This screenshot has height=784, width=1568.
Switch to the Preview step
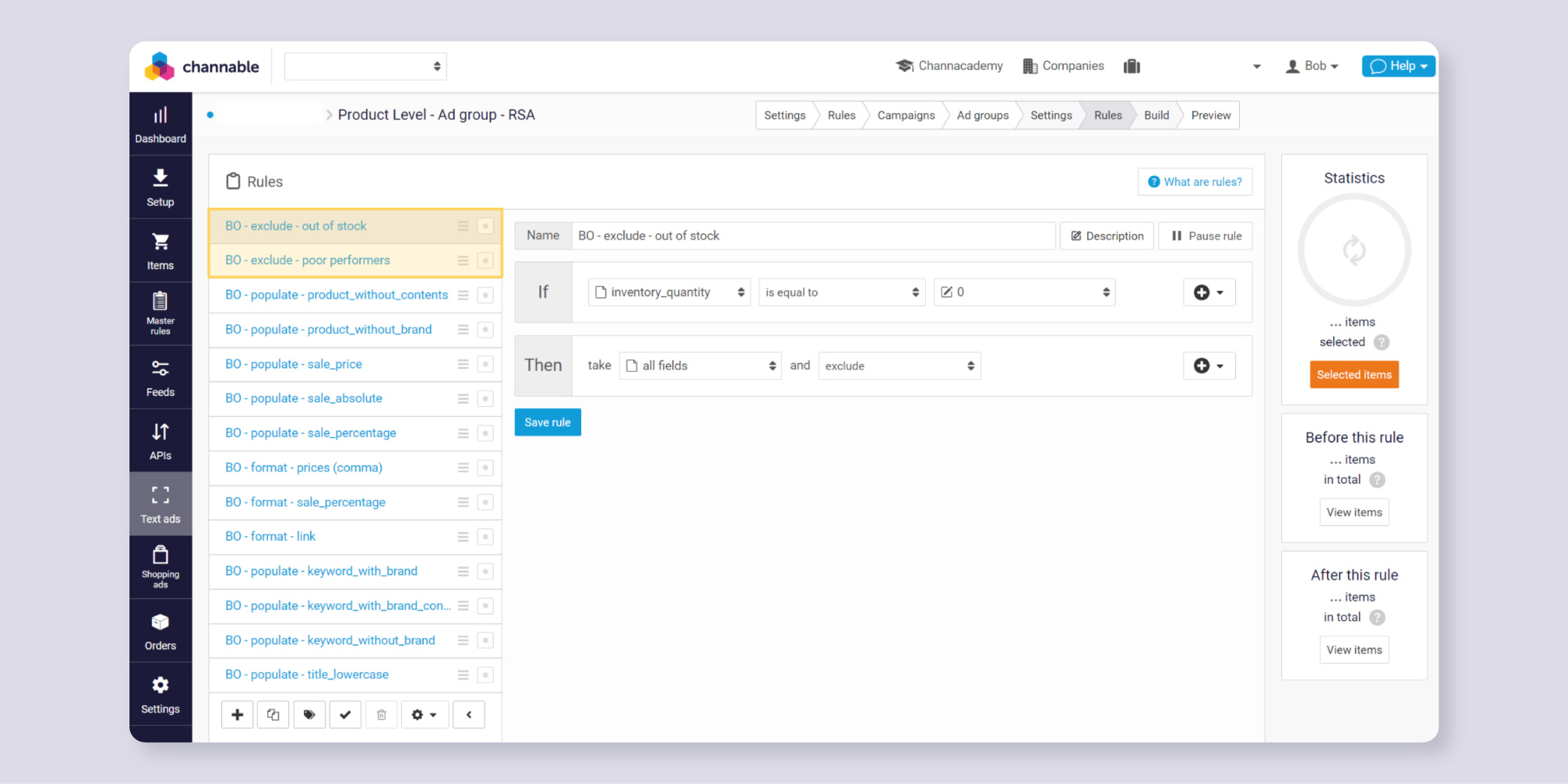1210,114
